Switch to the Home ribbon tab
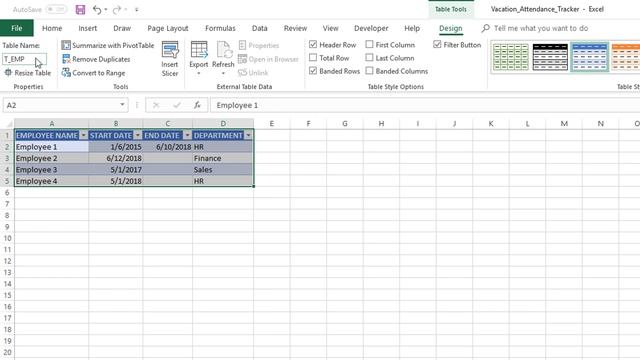 click(52, 28)
